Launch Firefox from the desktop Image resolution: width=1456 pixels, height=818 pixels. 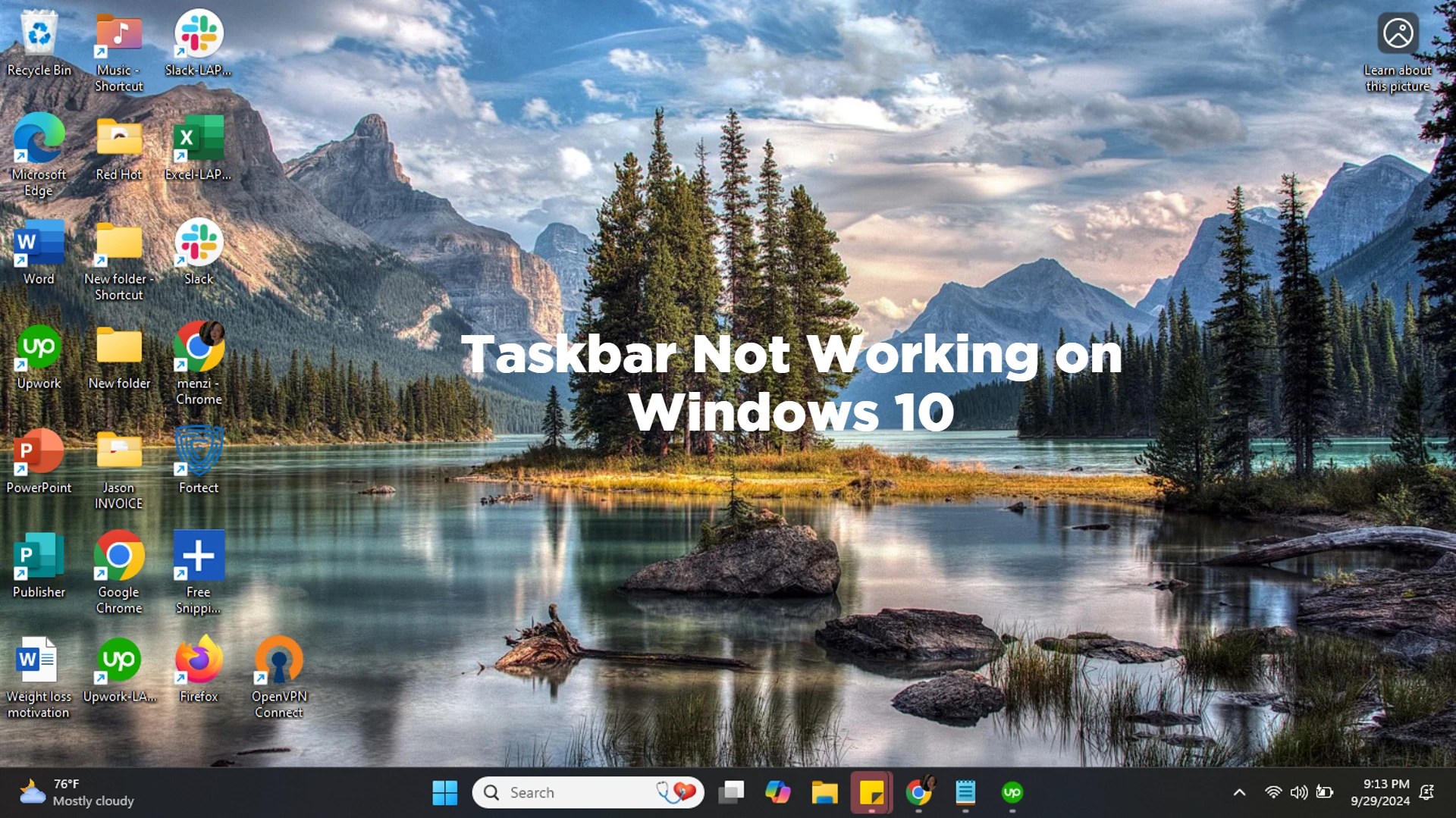click(197, 667)
